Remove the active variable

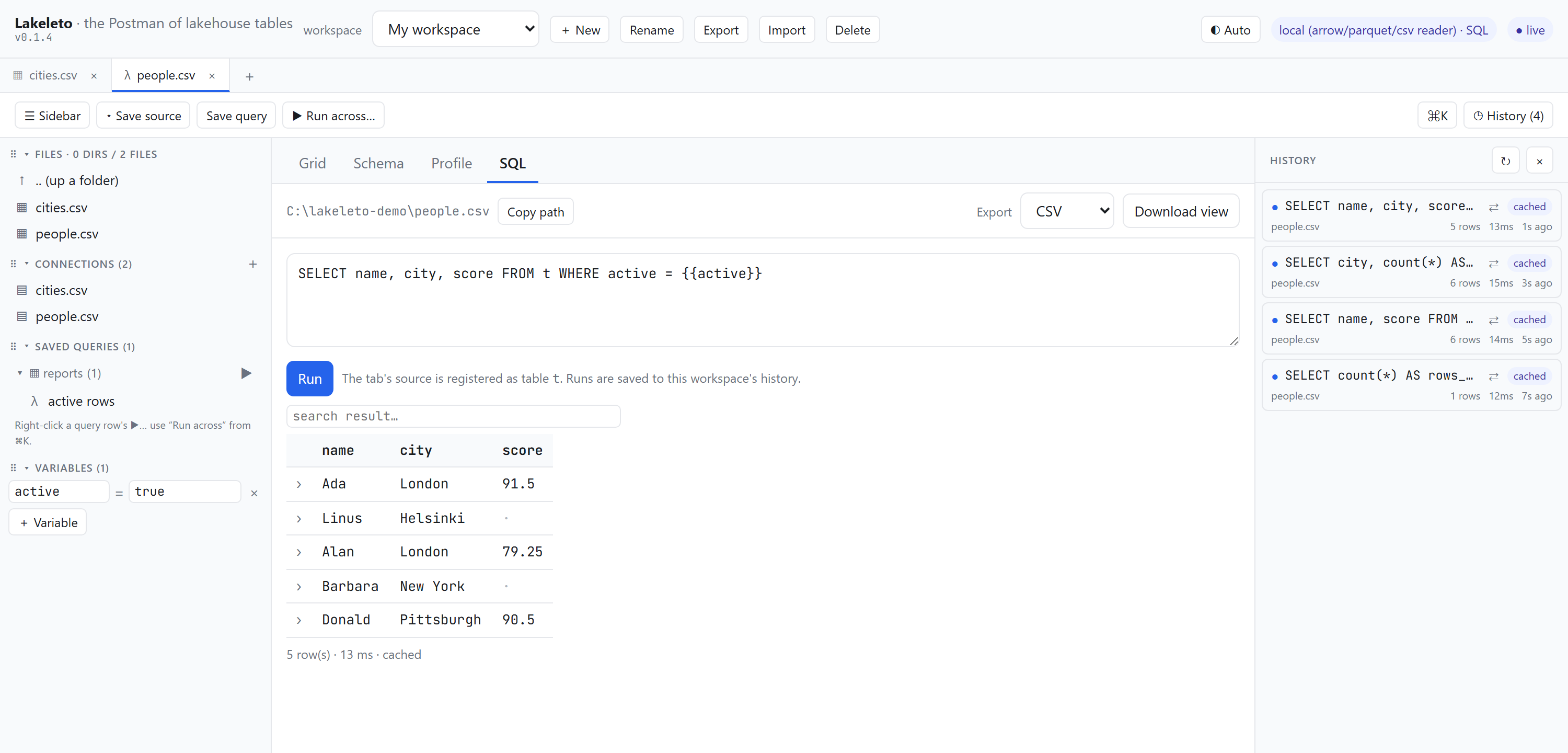click(255, 493)
